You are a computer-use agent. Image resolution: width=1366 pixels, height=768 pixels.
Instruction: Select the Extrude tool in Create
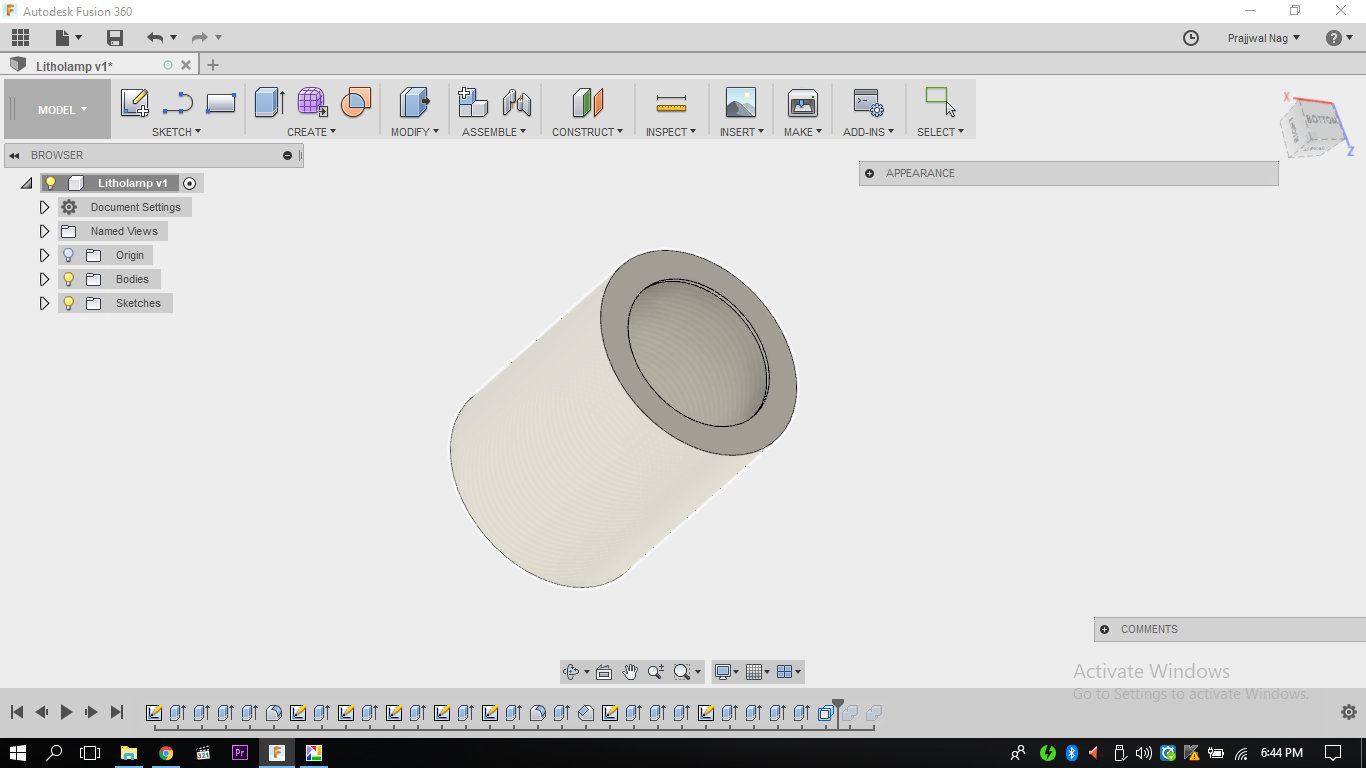(x=269, y=102)
